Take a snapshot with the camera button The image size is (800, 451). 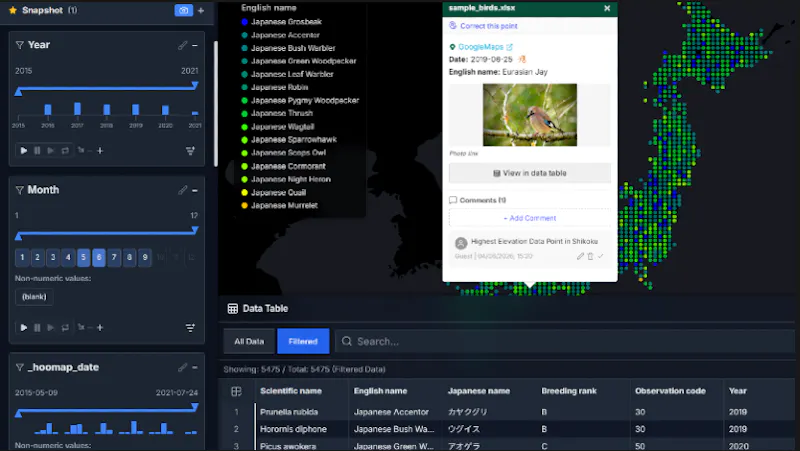click(184, 10)
